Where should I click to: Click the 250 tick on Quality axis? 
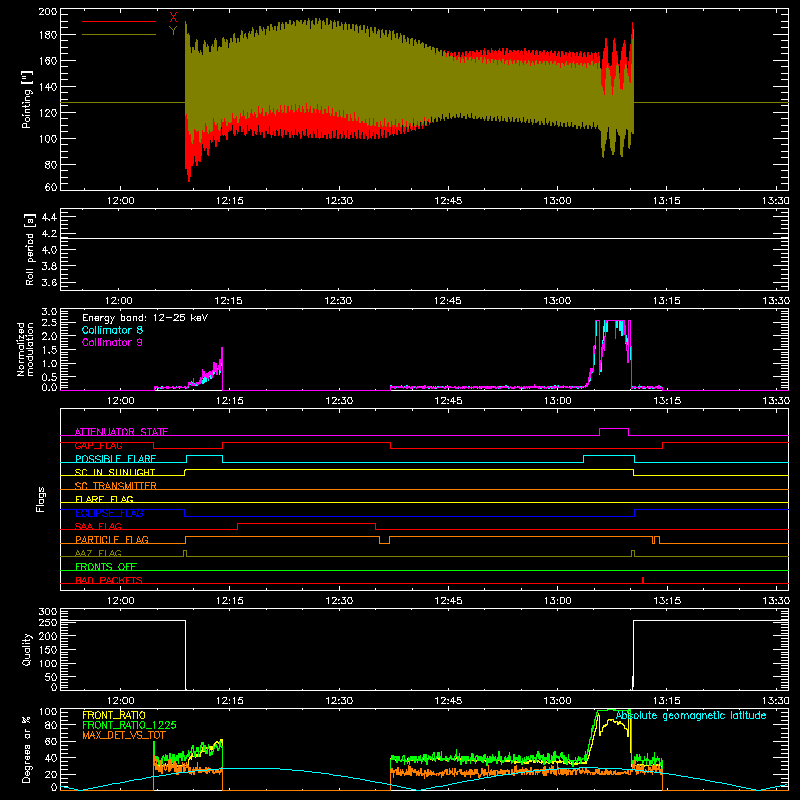pyautogui.click(x=47, y=623)
